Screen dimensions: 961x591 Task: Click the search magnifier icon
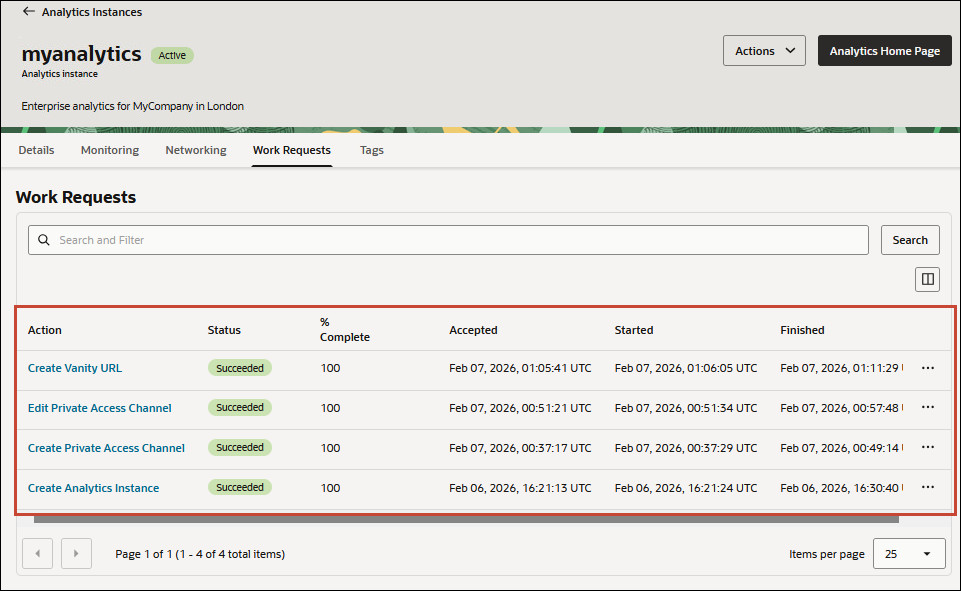coord(44,240)
